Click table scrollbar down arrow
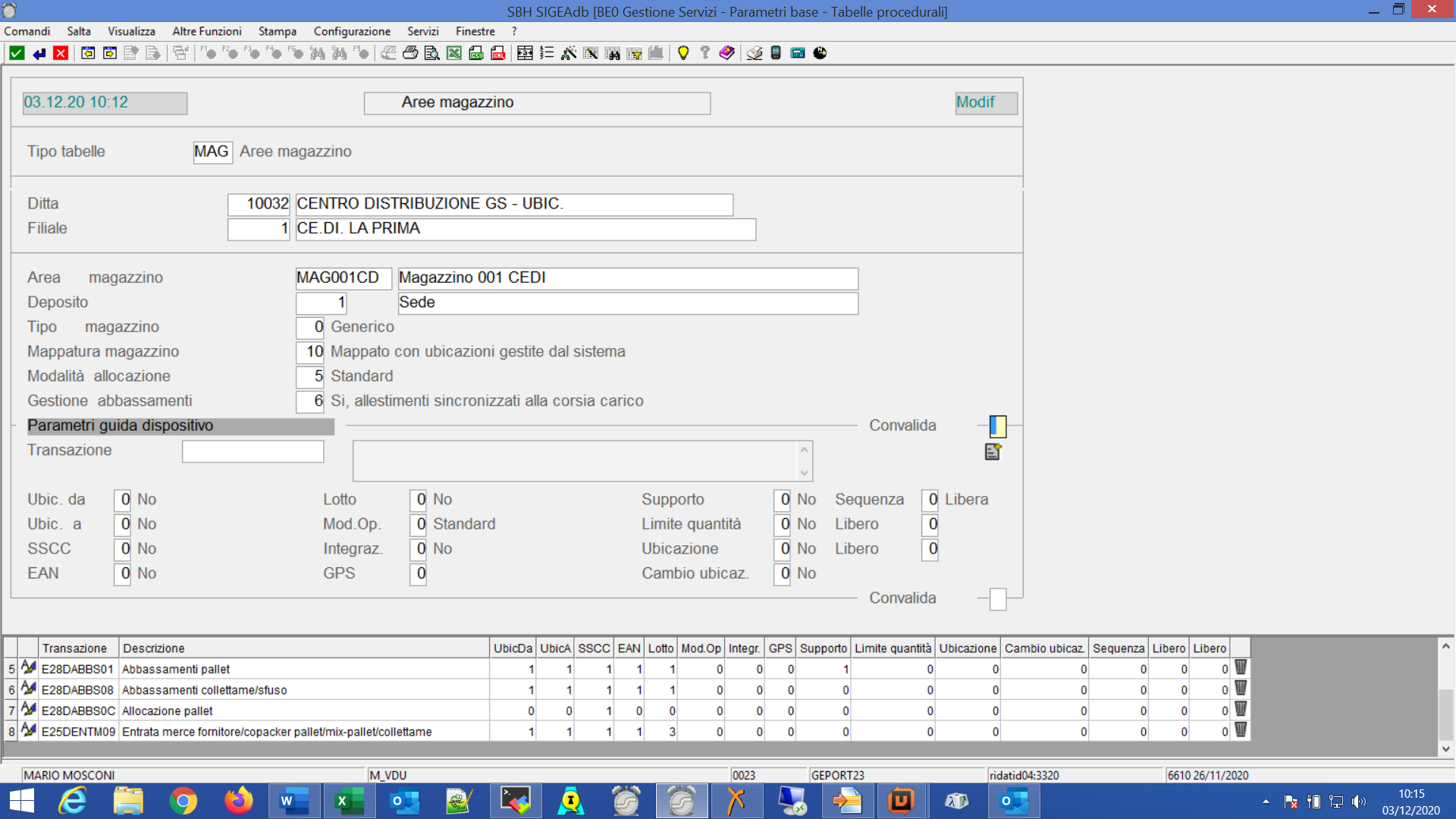This screenshot has width=1456, height=819. (1445, 748)
